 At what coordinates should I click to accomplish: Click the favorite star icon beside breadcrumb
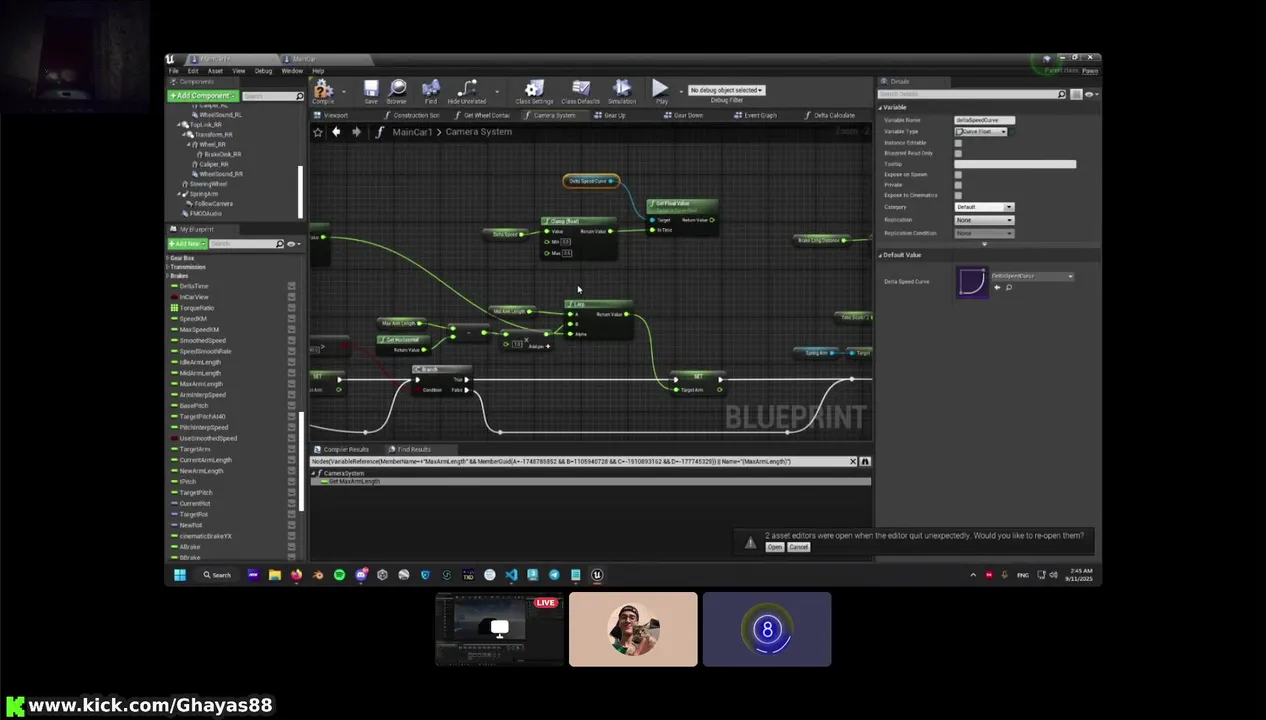click(x=318, y=132)
